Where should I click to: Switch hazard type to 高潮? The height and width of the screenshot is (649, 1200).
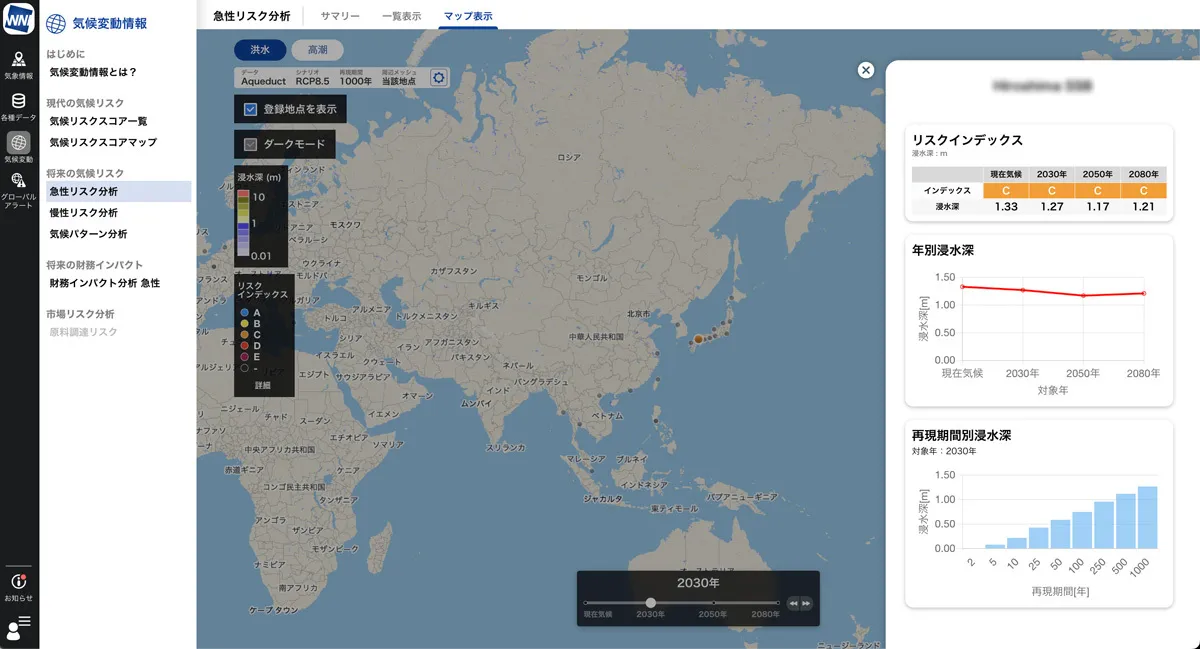pos(317,50)
